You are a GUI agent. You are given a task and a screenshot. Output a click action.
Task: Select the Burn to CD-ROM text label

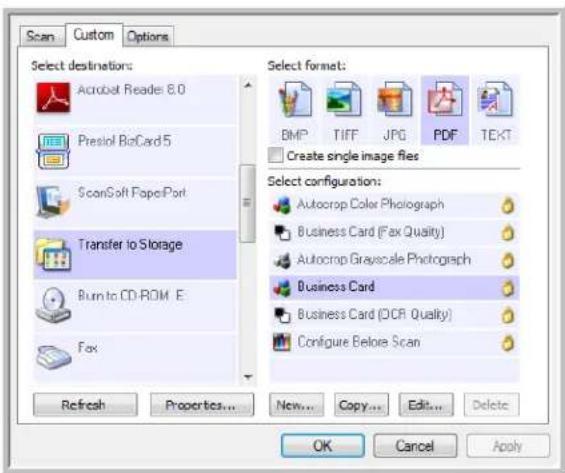click(x=131, y=296)
